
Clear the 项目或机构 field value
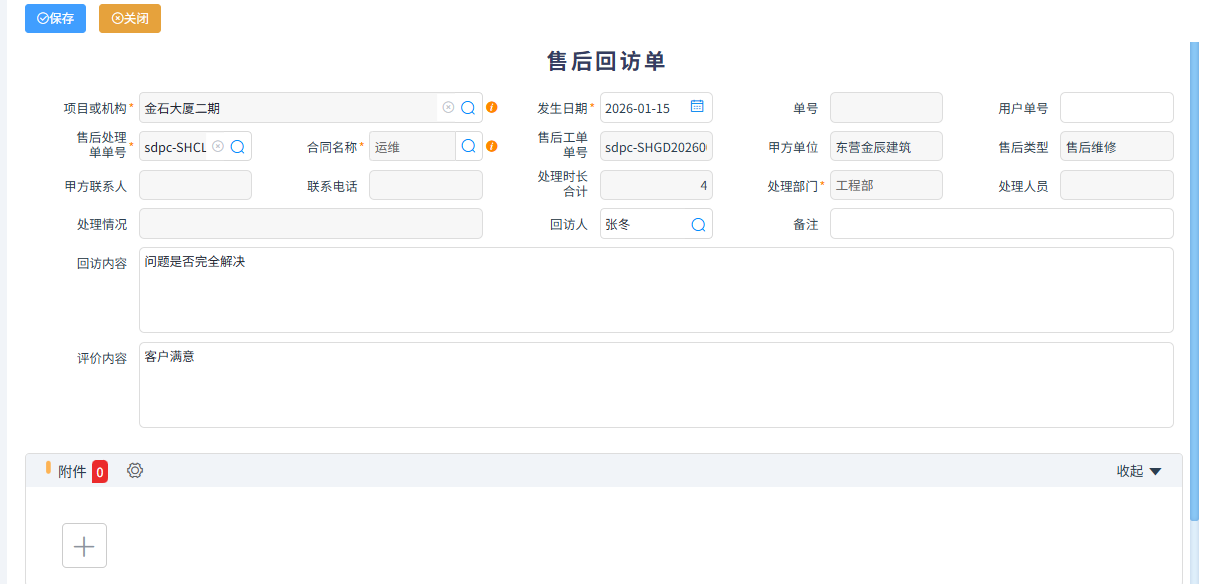448,108
